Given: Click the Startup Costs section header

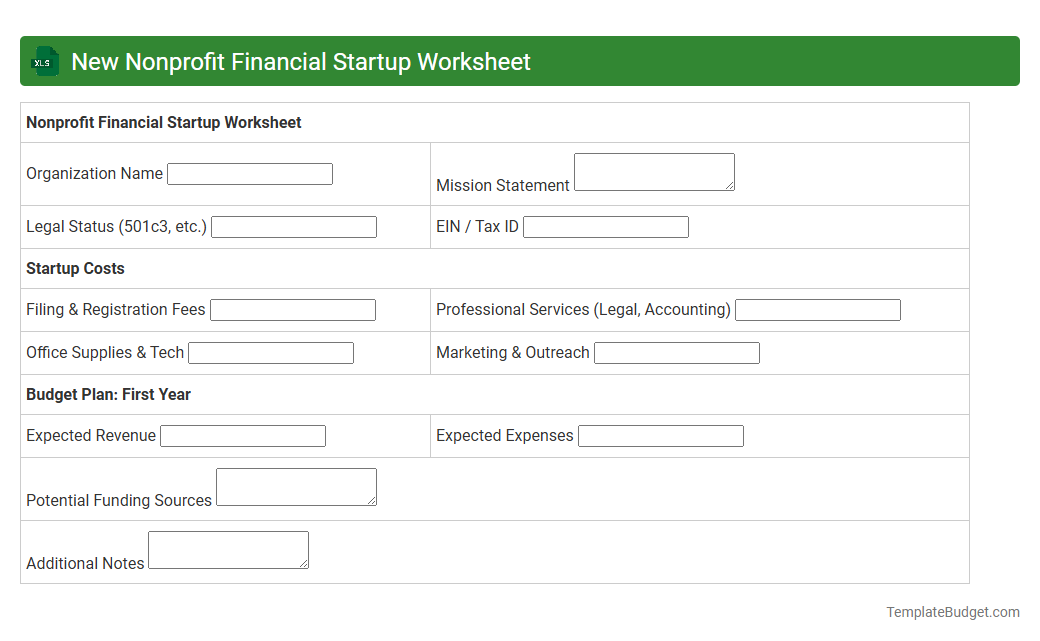Looking at the screenshot, I should pyautogui.click(x=75, y=268).
